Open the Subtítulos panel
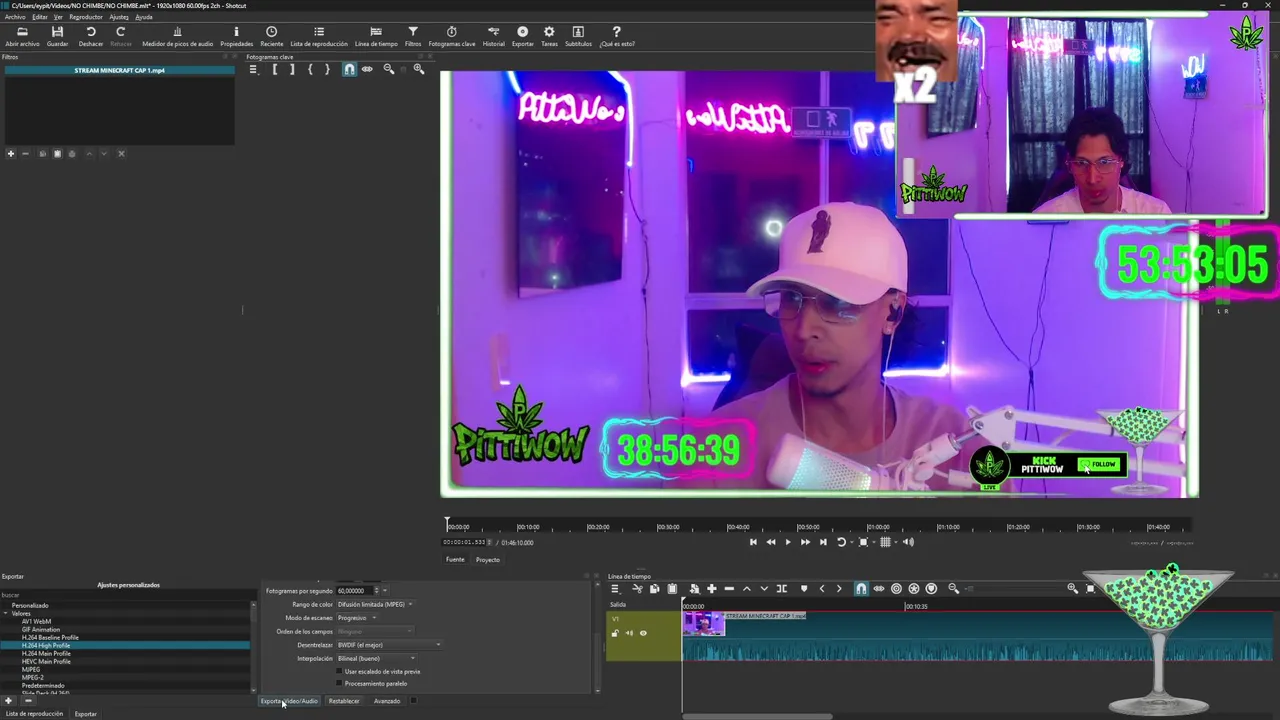The width and height of the screenshot is (1280, 720). (578, 37)
